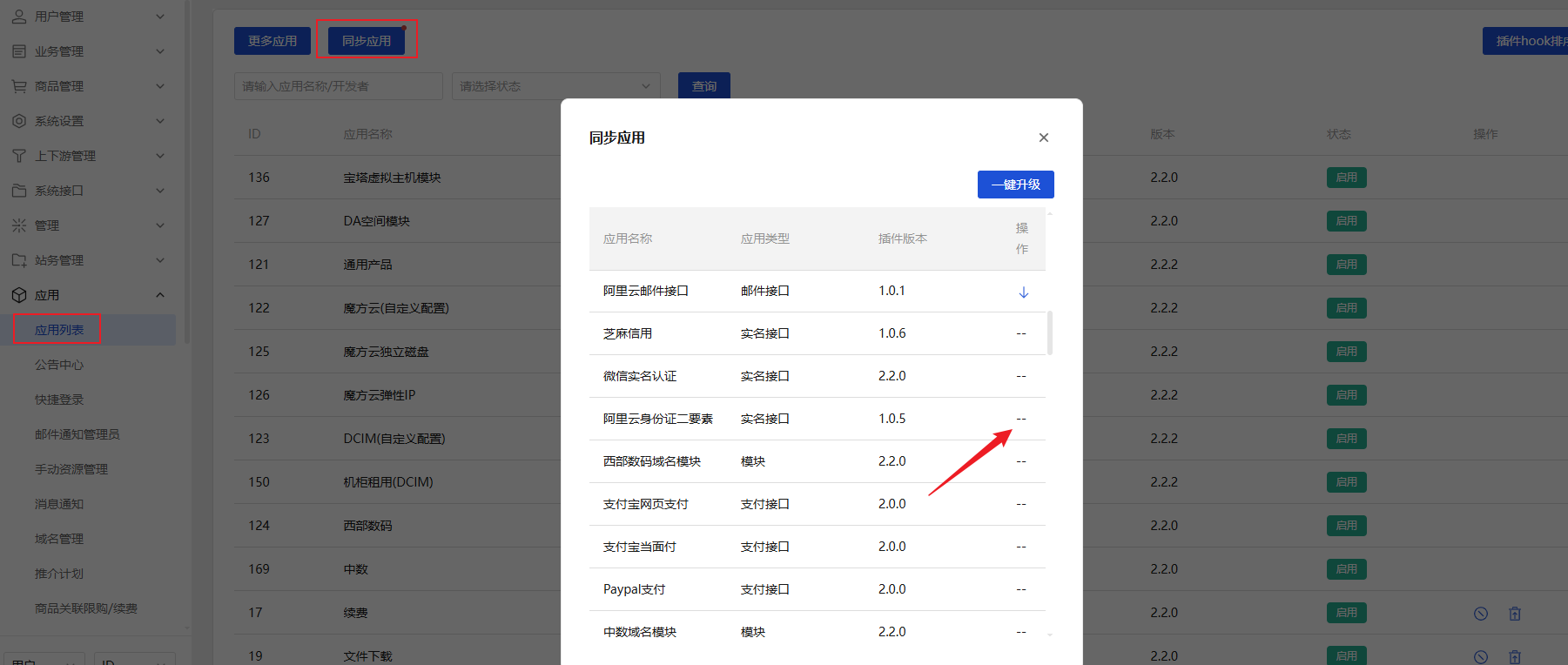This screenshot has height=665, width=1568.
Task: Click the 用户管理 sidebar icon
Action: [x=19, y=17]
